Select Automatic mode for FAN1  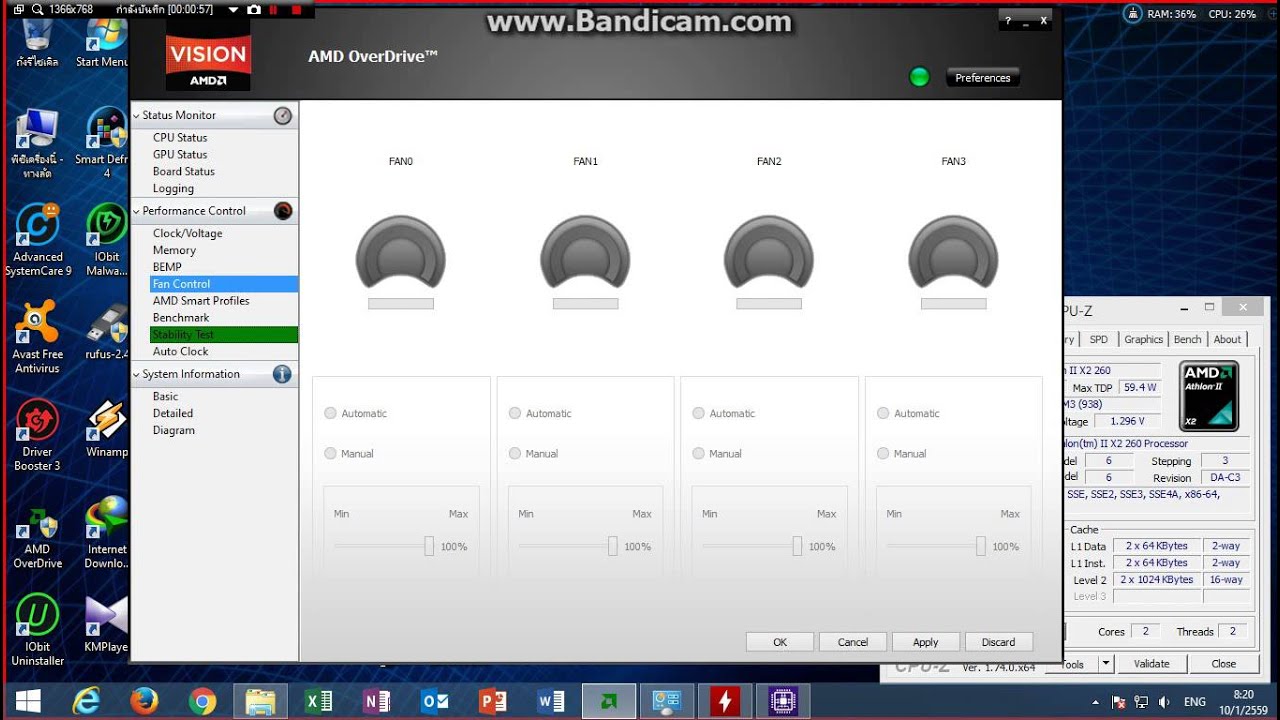coord(515,413)
